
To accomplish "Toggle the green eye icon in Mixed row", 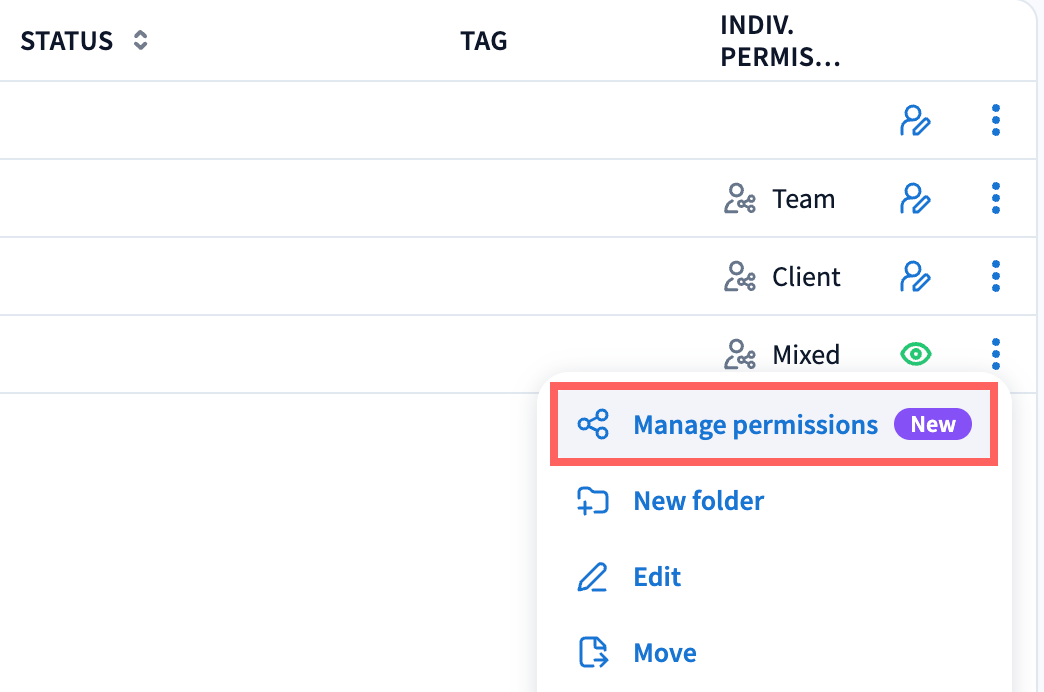I will [x=915, y=354].
